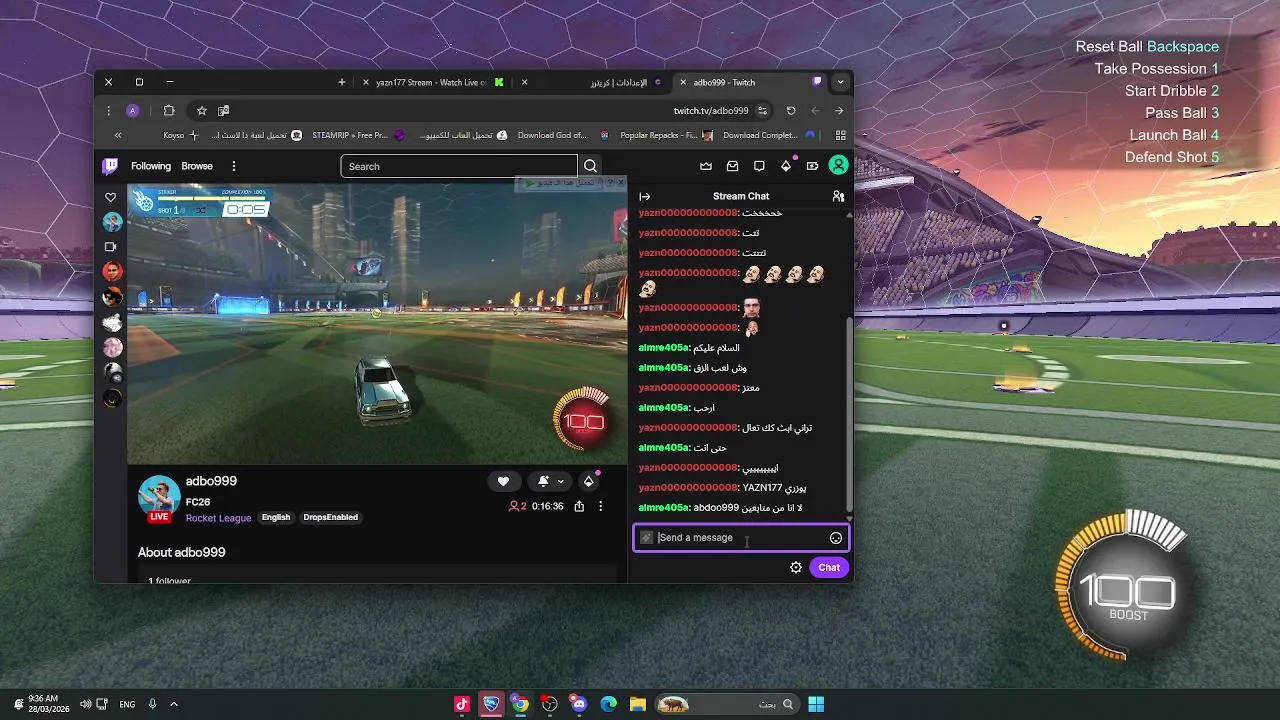Screen dimensions: 1280x720
Task: Click the bits gem button below the video
Action: point(588,481)
